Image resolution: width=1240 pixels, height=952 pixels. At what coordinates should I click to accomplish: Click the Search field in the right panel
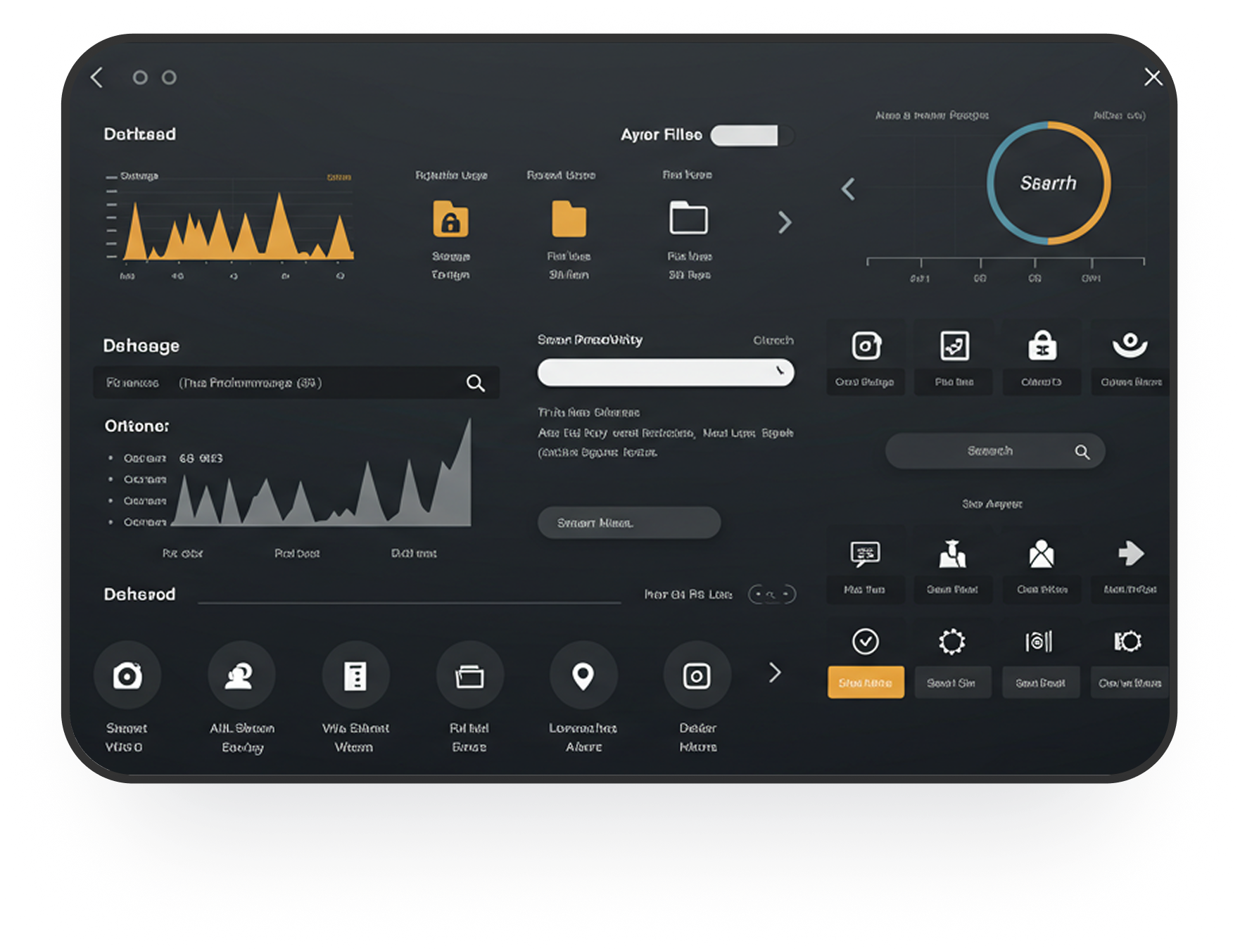click(x=994, y=451)
